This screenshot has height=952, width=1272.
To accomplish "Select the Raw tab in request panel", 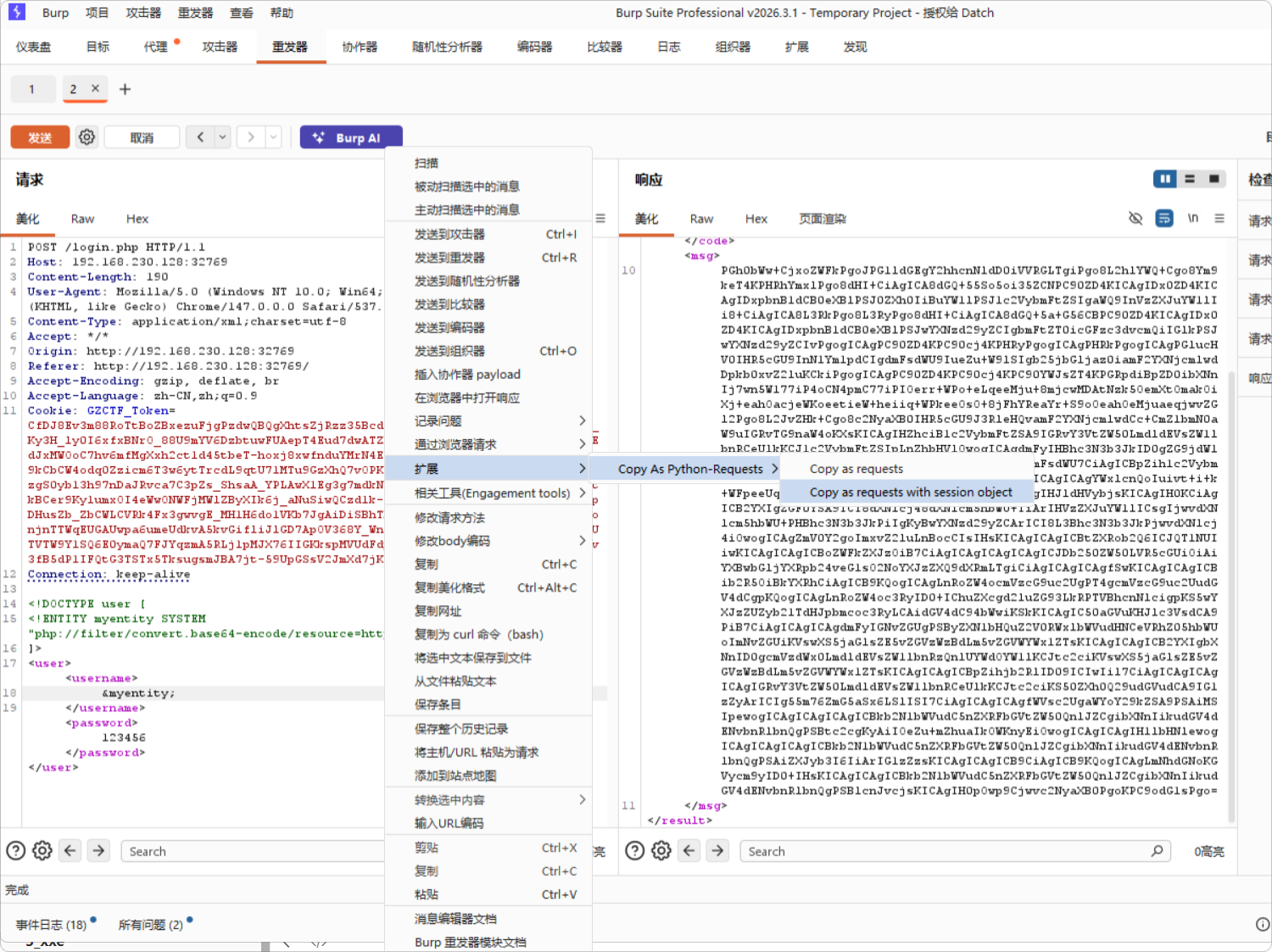I will click(82, 219).
